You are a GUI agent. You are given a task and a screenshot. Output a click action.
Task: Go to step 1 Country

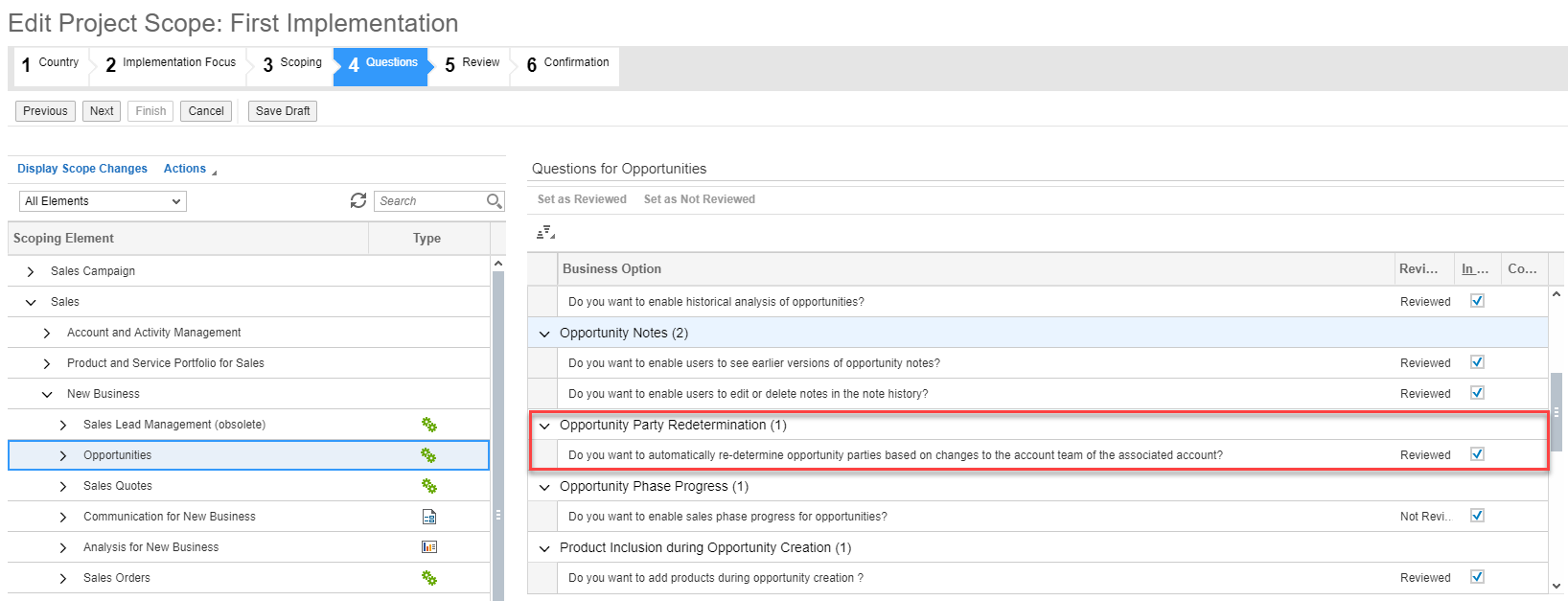(x=51, y=66)
